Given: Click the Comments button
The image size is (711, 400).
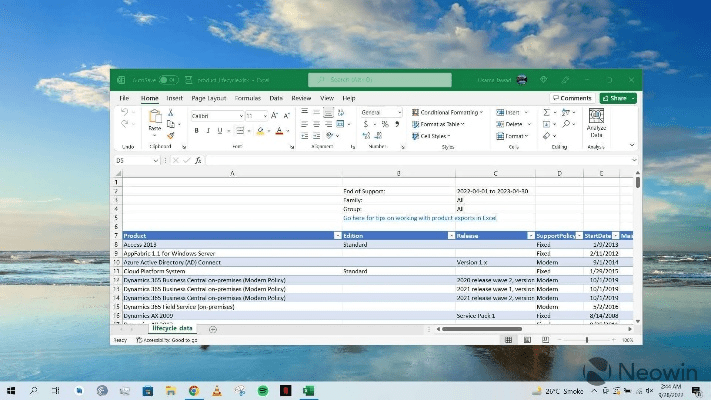Looking at the screenshot, I should tap(571, 98).
